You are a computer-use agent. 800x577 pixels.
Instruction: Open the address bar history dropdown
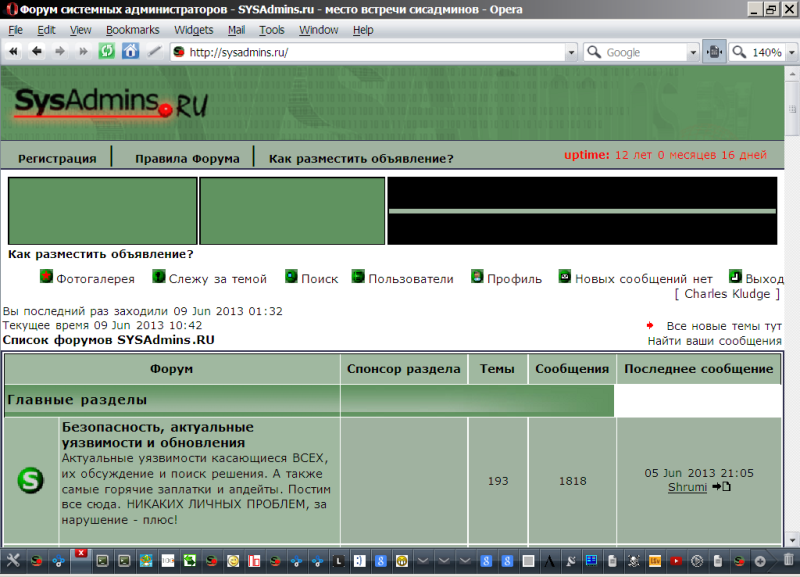point(571,52)
